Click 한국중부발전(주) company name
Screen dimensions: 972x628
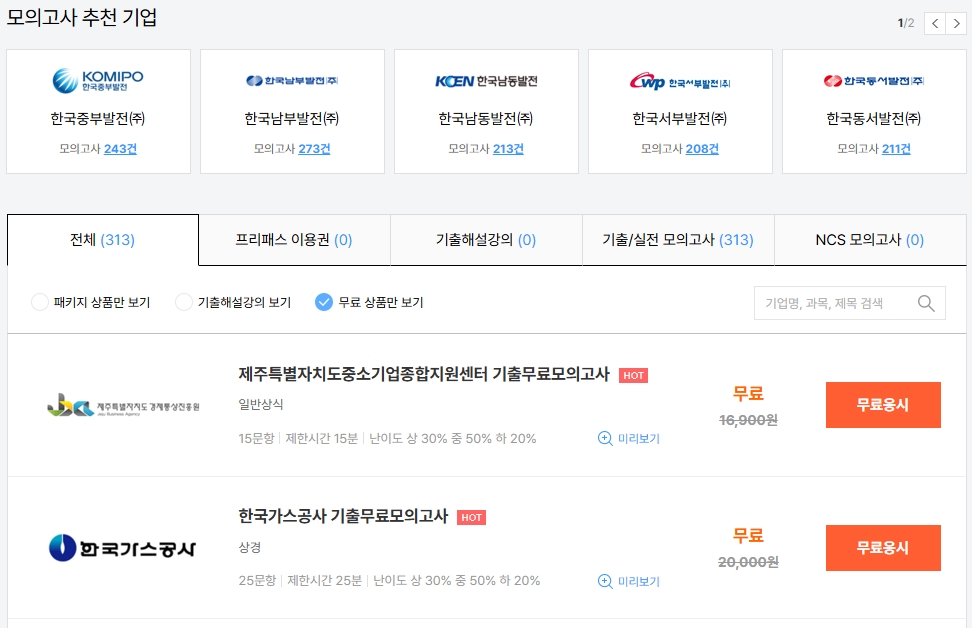98,118
